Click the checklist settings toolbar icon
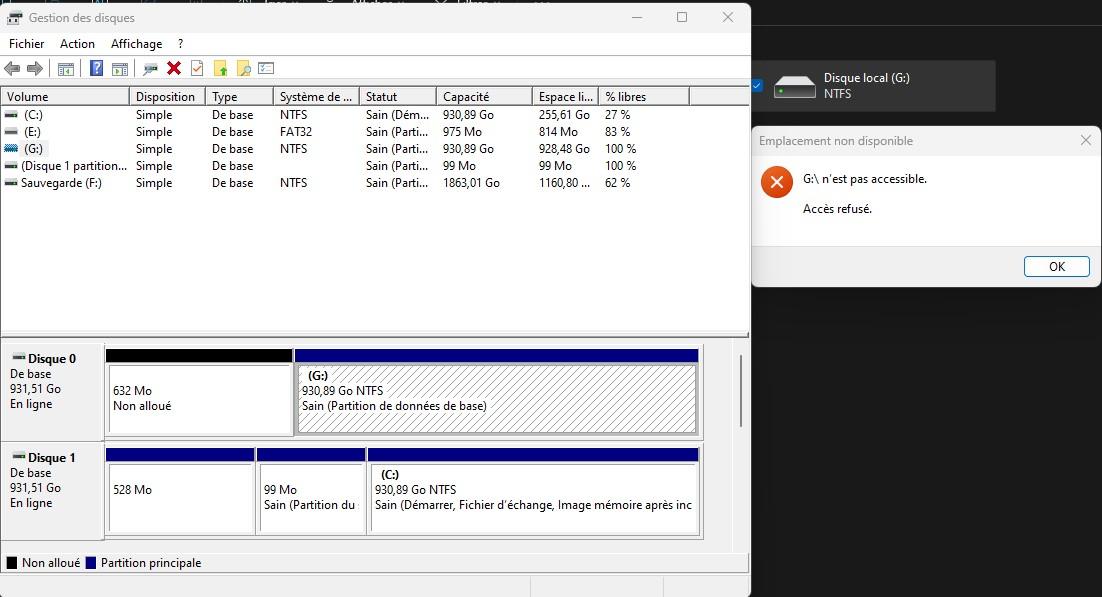Screen dimensions: 1102x597 [266, 68]
